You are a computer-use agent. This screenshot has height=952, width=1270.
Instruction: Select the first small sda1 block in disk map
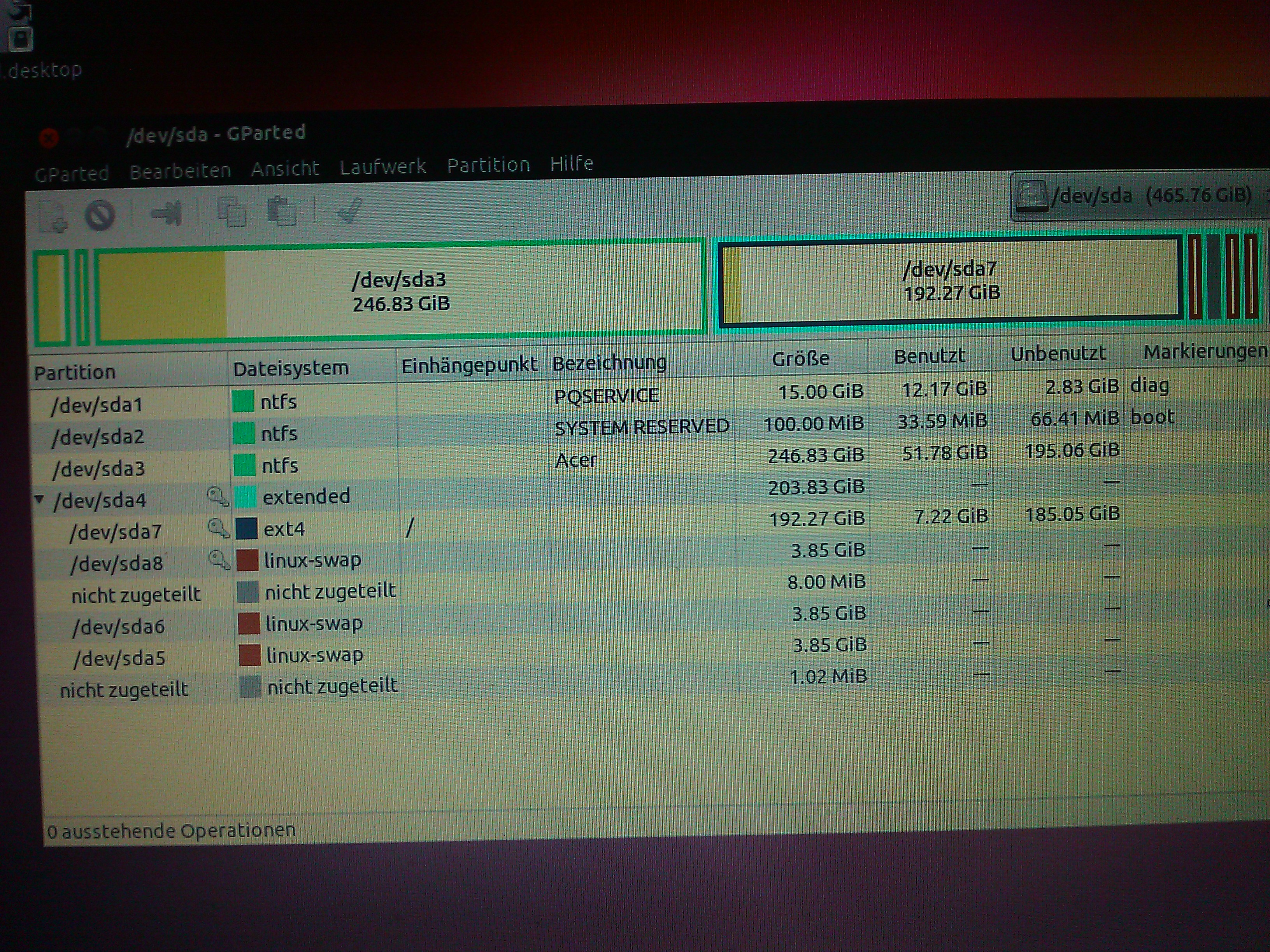click(x=52, y=298)
